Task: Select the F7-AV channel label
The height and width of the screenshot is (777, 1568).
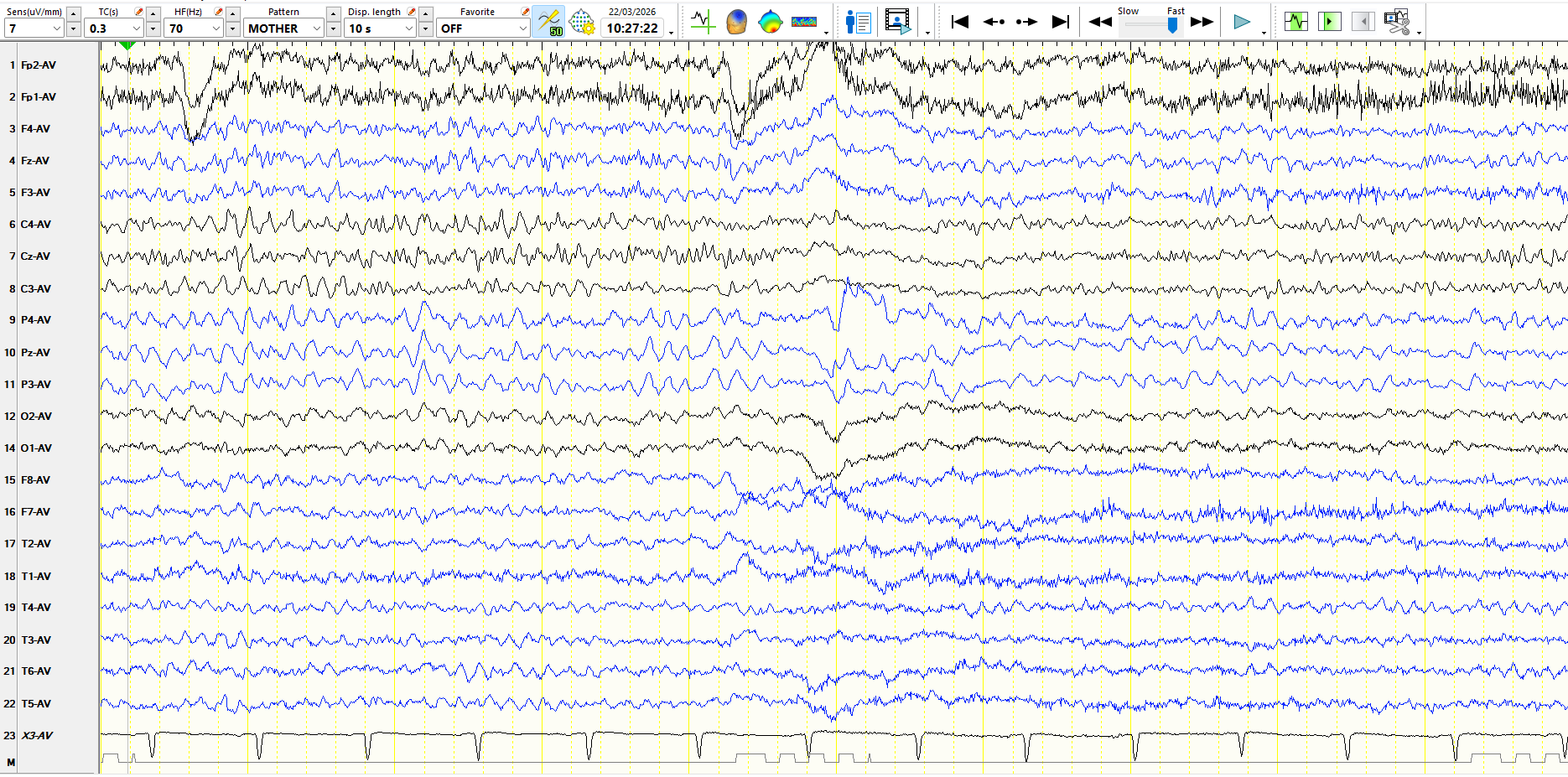Action: click(x=35, y=511)
